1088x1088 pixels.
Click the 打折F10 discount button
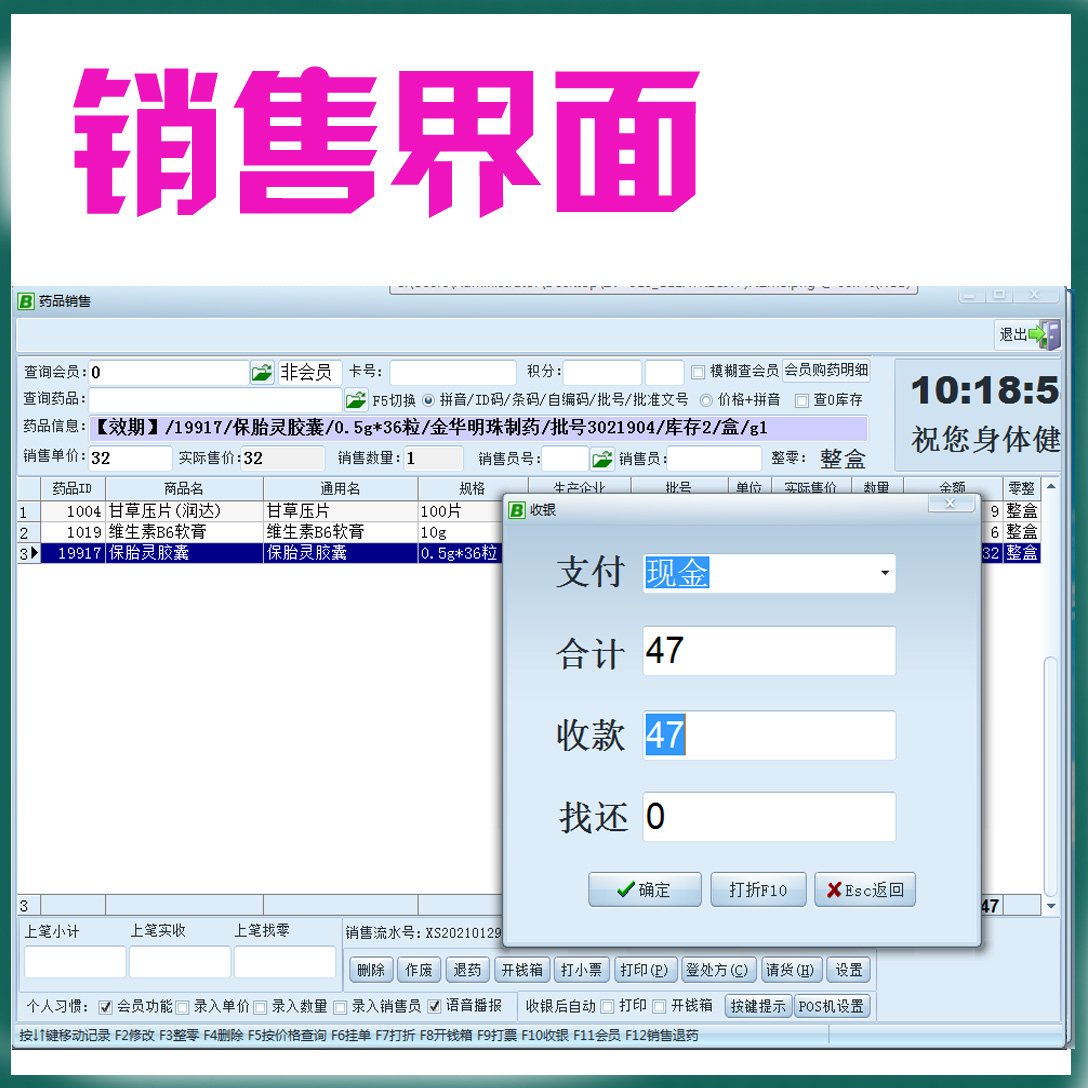(758, 889)
